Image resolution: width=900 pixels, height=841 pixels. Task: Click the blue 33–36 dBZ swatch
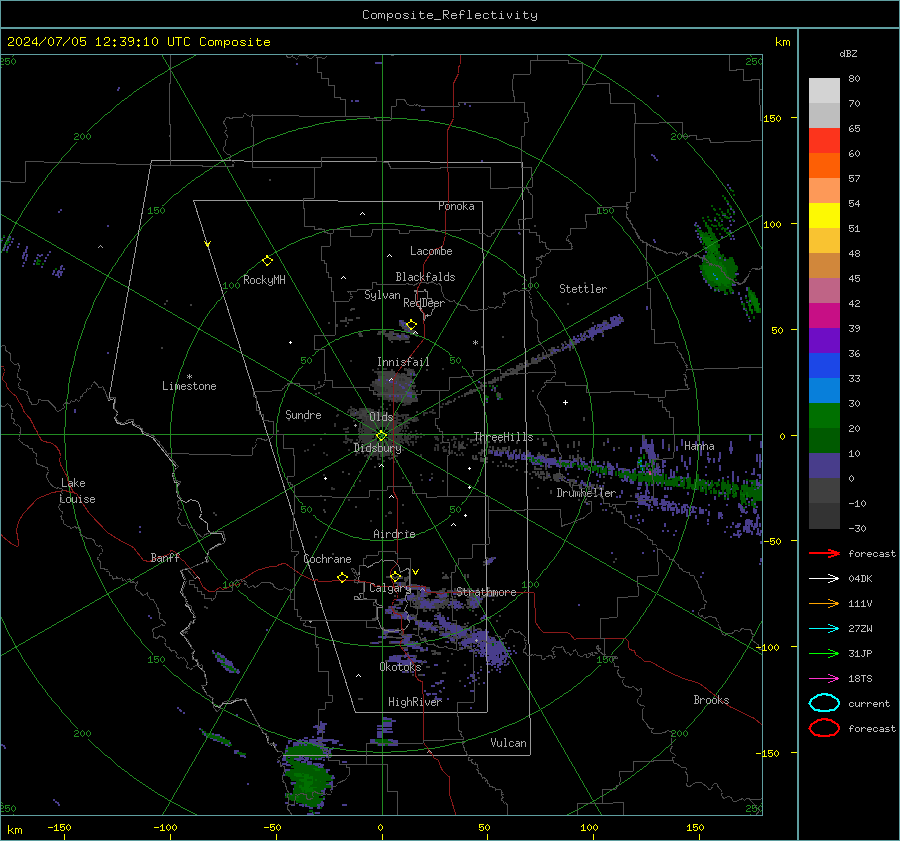pos(824,366)
